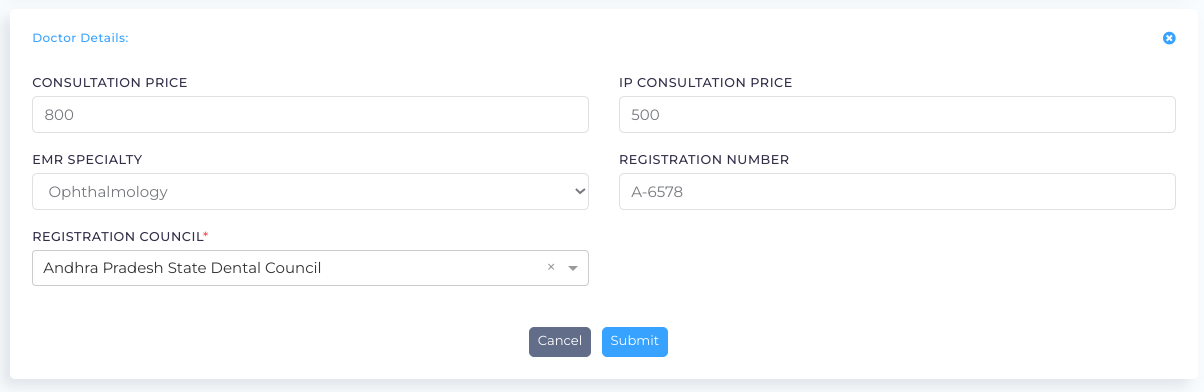Image resolution: width=1204 pixels, height=392 pixels.
Task: Submit the doctor details form
Action: click(635, 341)
